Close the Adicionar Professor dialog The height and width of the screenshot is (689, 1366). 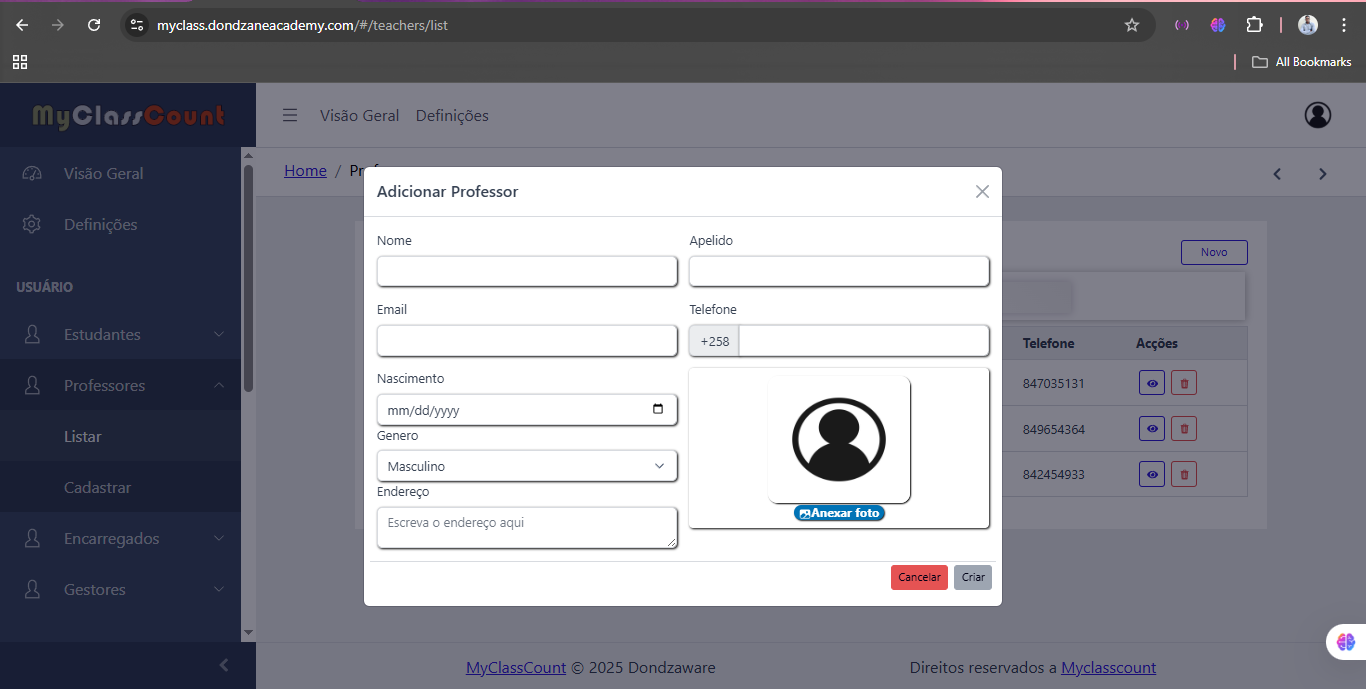pos(982,192)
